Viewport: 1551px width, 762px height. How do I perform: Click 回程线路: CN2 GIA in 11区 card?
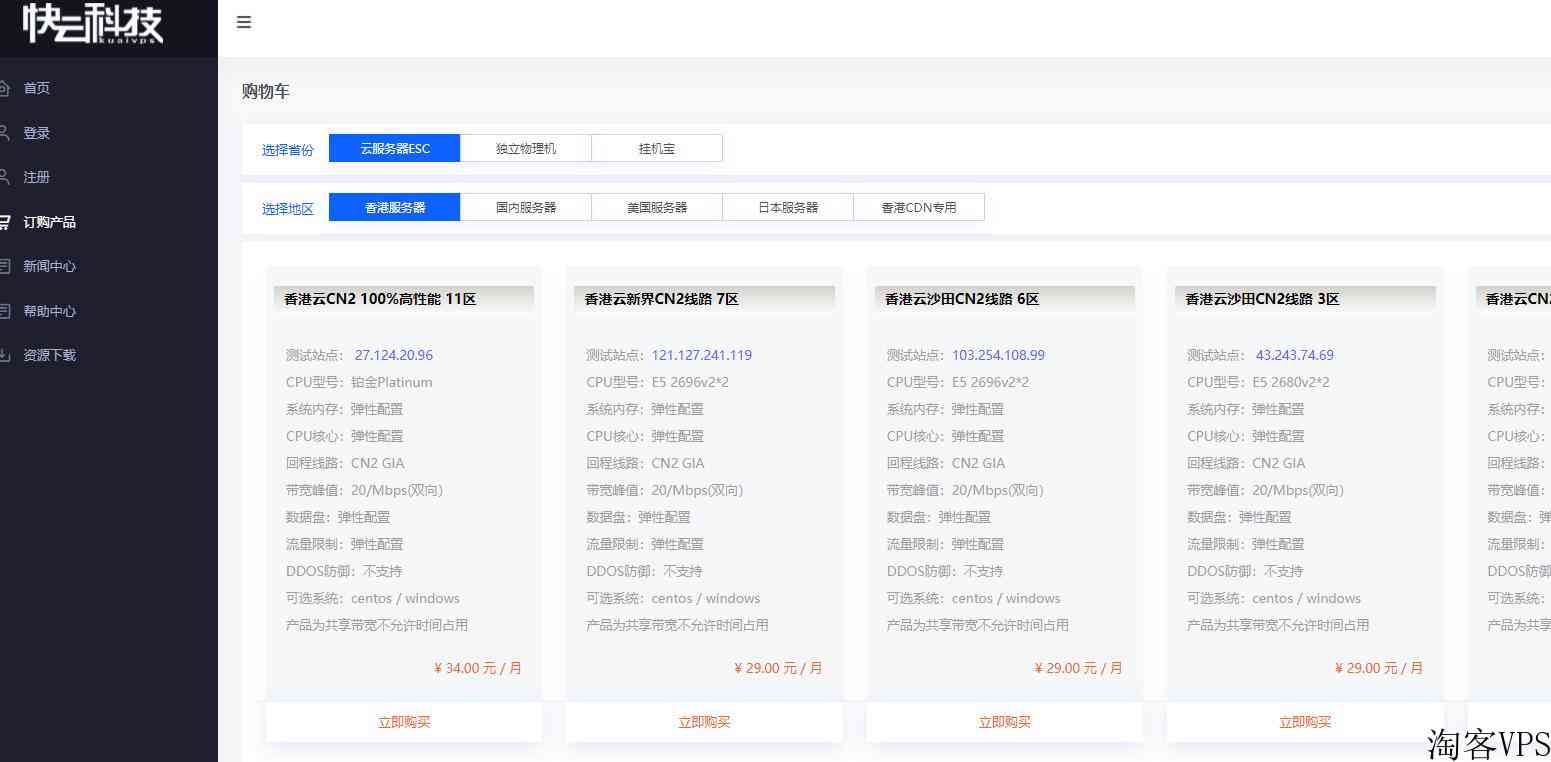coord(345,463)
